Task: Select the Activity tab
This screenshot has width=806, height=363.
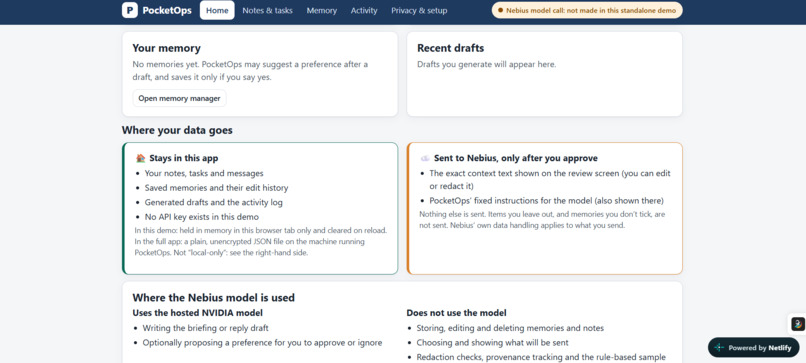Action: point(364,10)
